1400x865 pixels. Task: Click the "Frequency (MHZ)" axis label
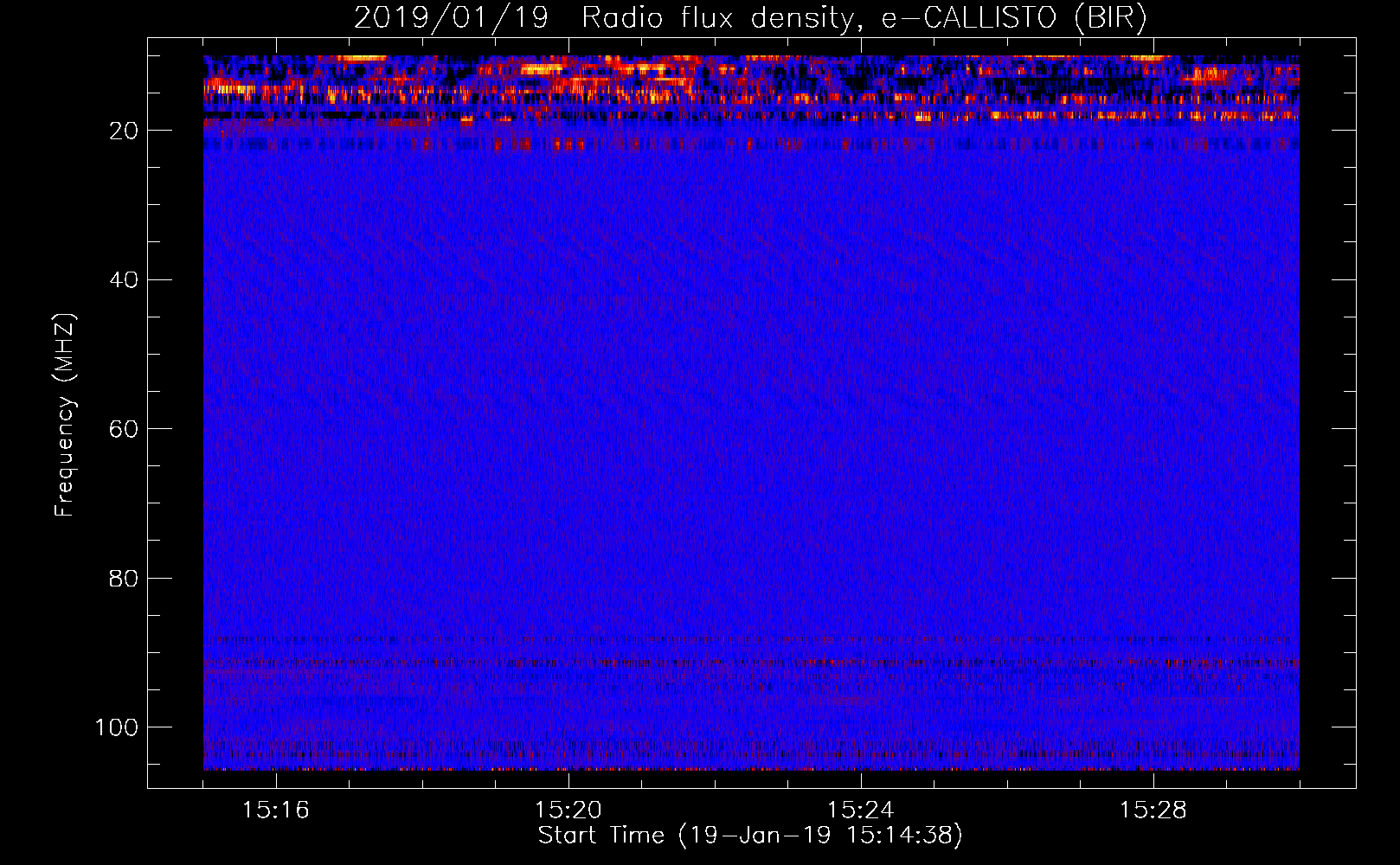coord(66,415)
